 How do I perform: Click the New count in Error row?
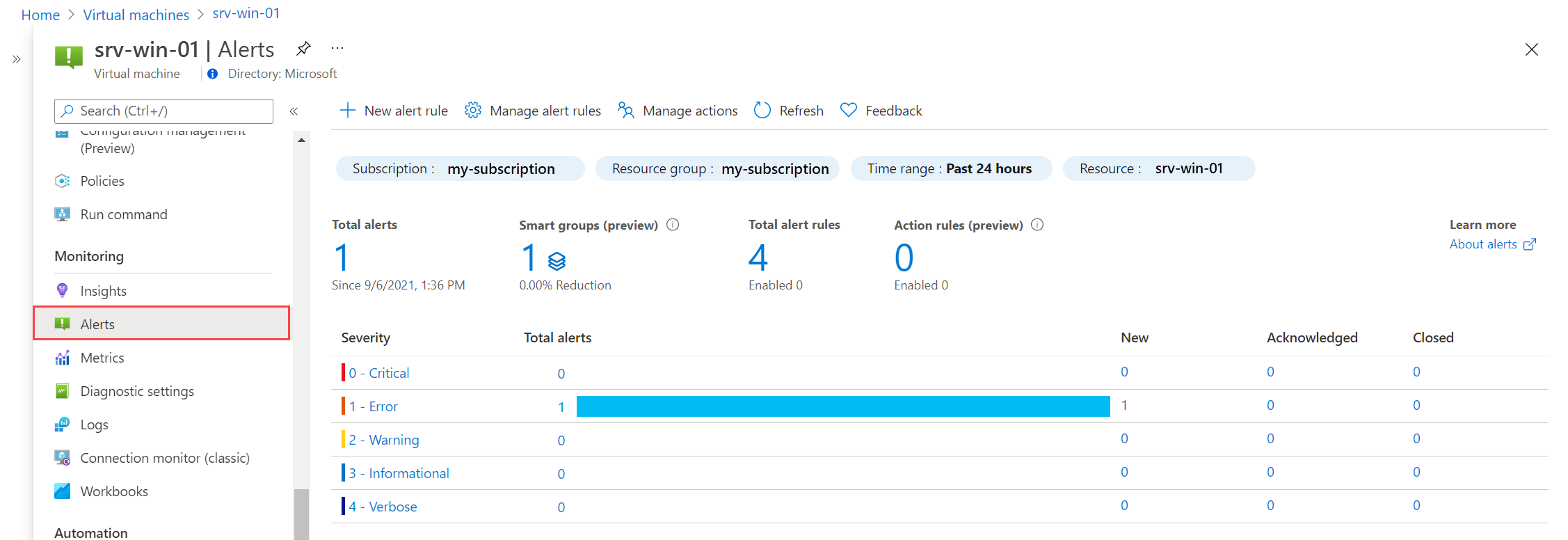pos(1124,405)
